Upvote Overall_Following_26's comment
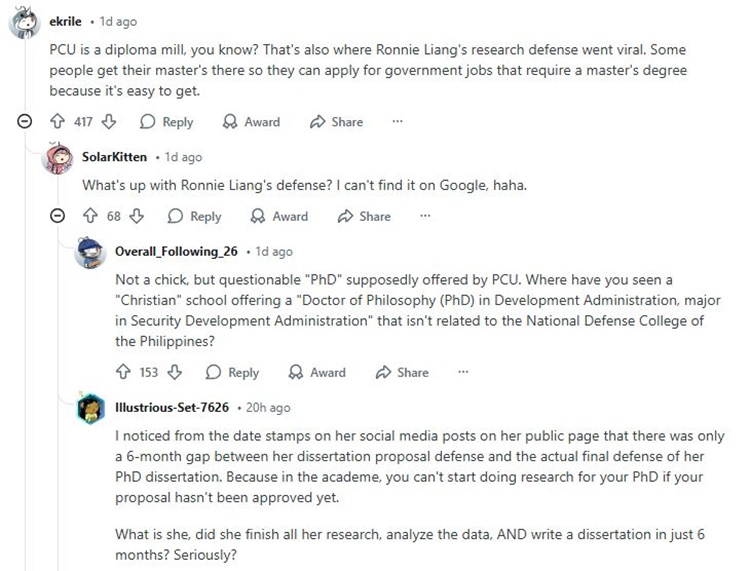Viewport: 750px width, 571px height. coord(124,372)
